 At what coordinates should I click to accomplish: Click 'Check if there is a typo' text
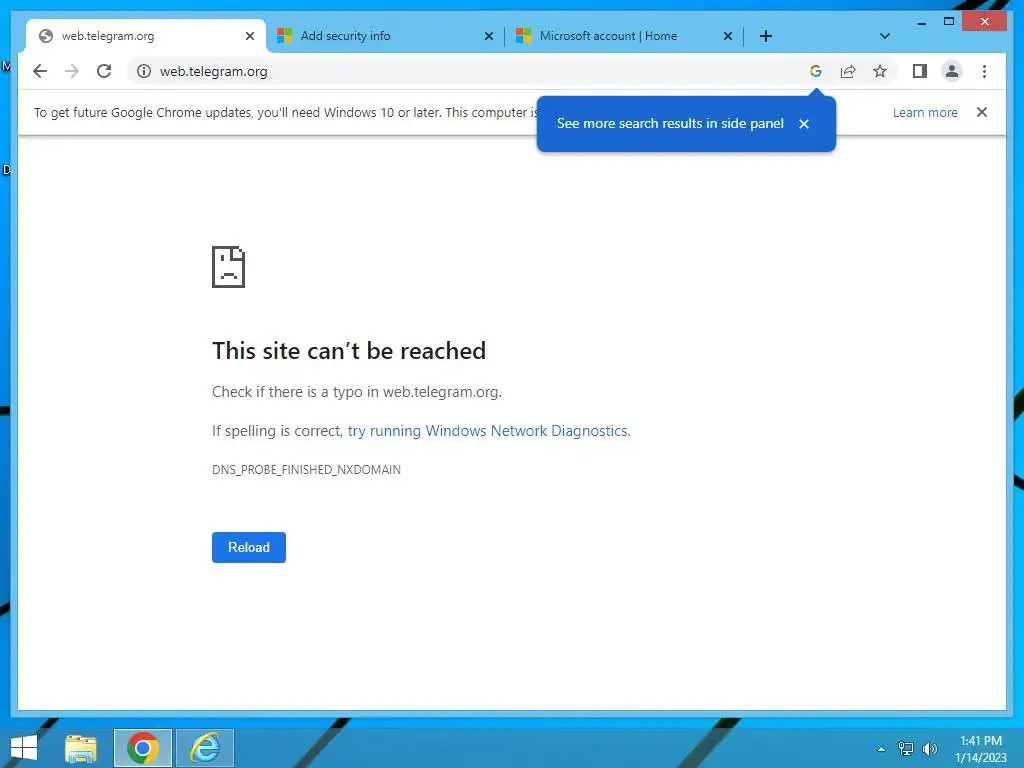pos(357,392)
